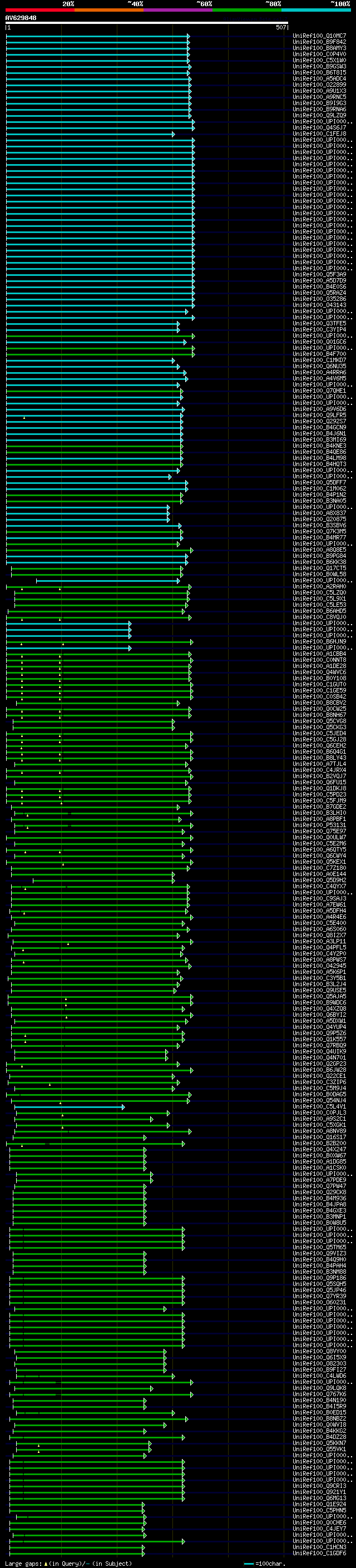Open hit UniRef100_B9GSW3
Viewport: 356px width, 1568px height.
click(319, 66)
